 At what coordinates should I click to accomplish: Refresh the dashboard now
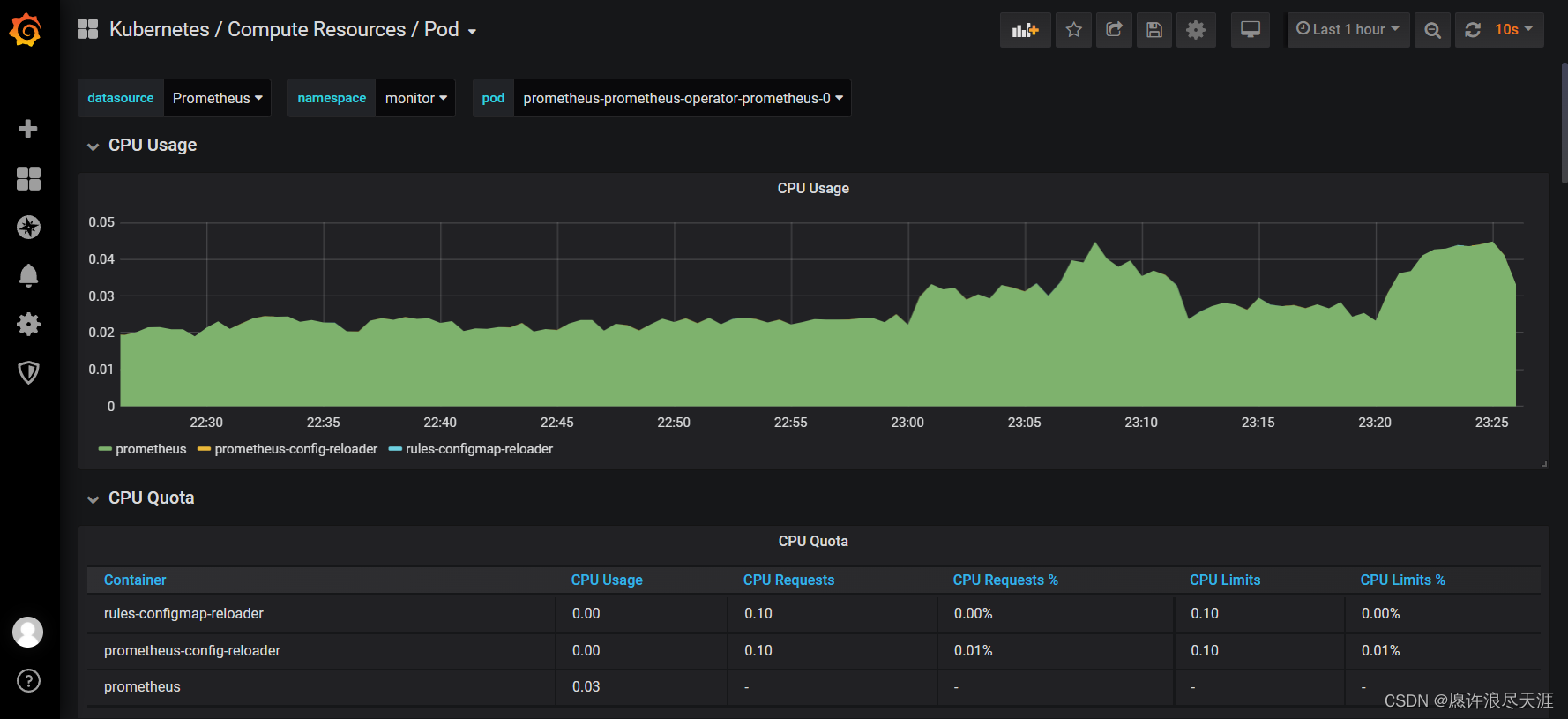1473,30
